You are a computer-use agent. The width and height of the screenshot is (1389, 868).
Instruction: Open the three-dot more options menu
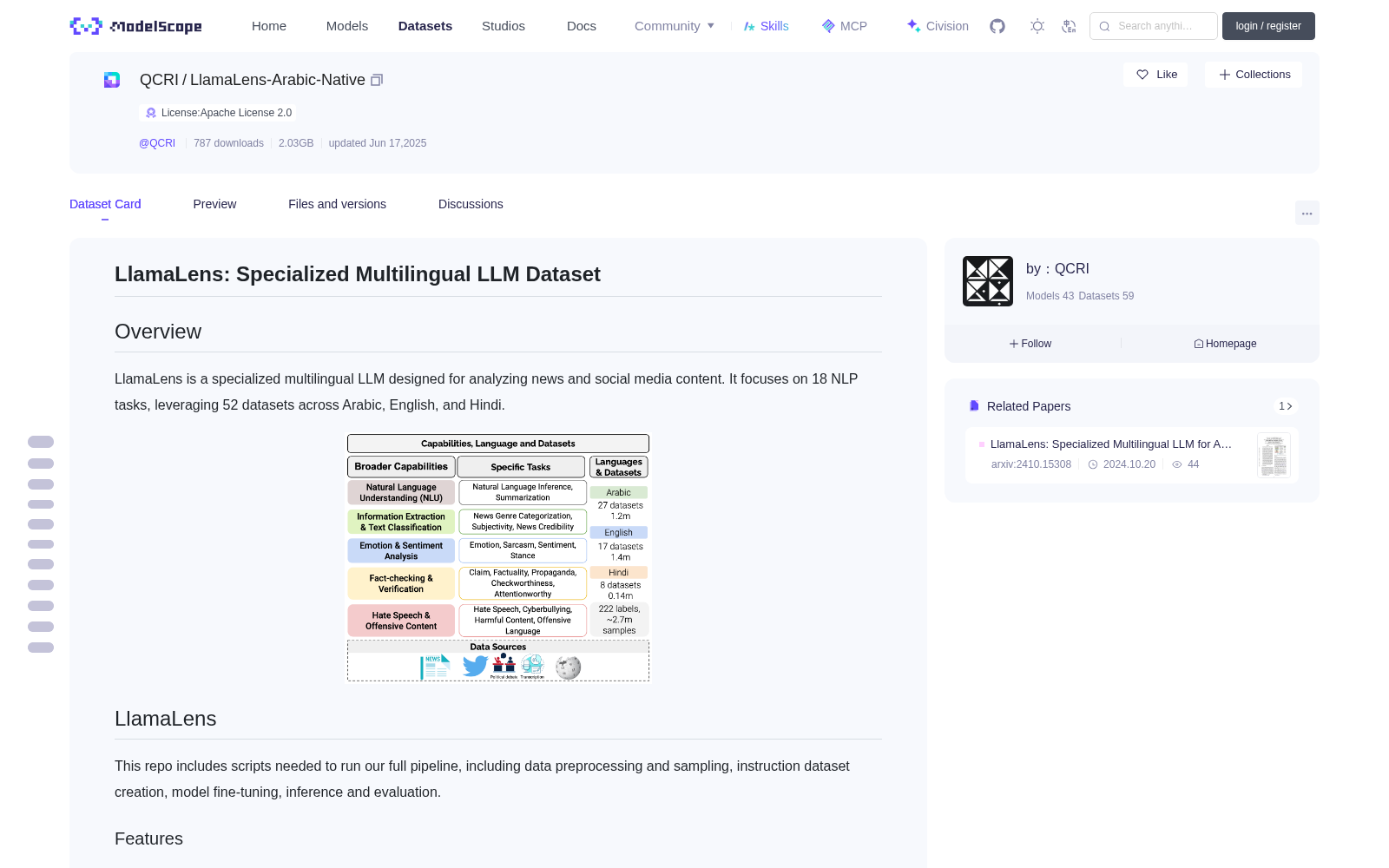click(1307, 213)
